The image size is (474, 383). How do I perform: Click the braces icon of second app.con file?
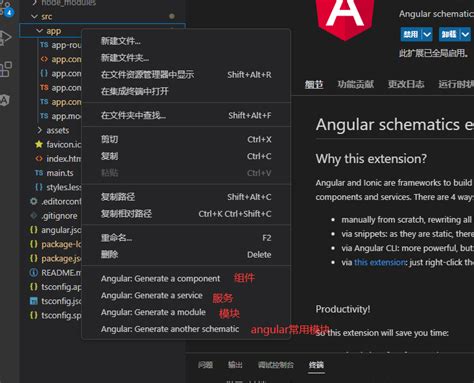point(44,73)
